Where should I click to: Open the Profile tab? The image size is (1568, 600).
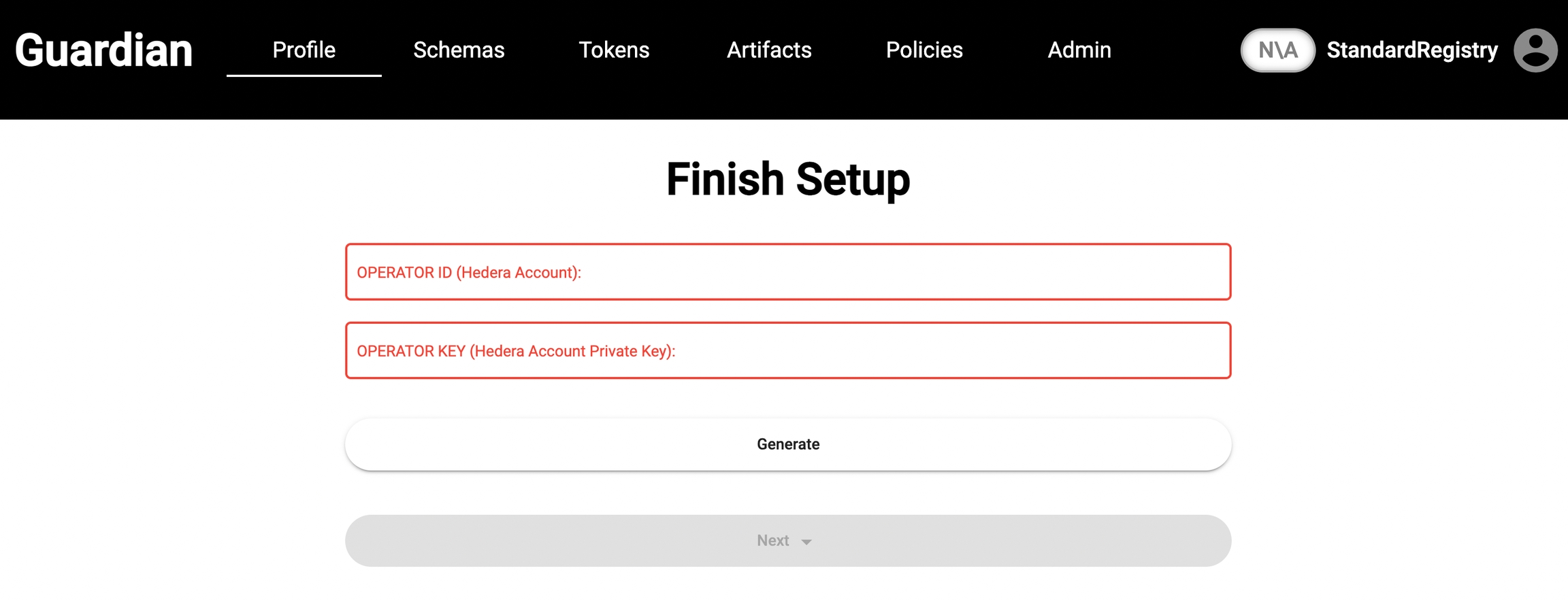pos(304,50)
